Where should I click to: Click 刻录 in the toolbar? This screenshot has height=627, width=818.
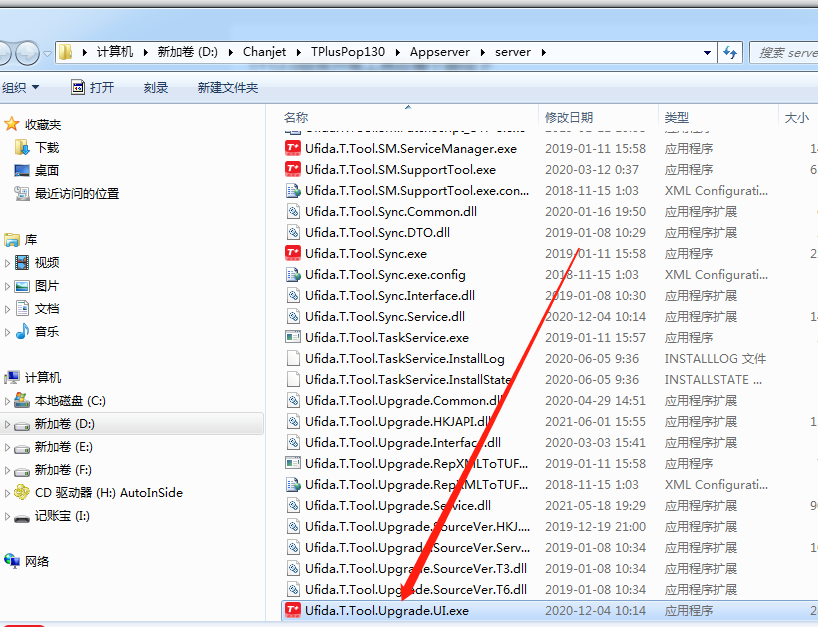[x=155, y=87]
